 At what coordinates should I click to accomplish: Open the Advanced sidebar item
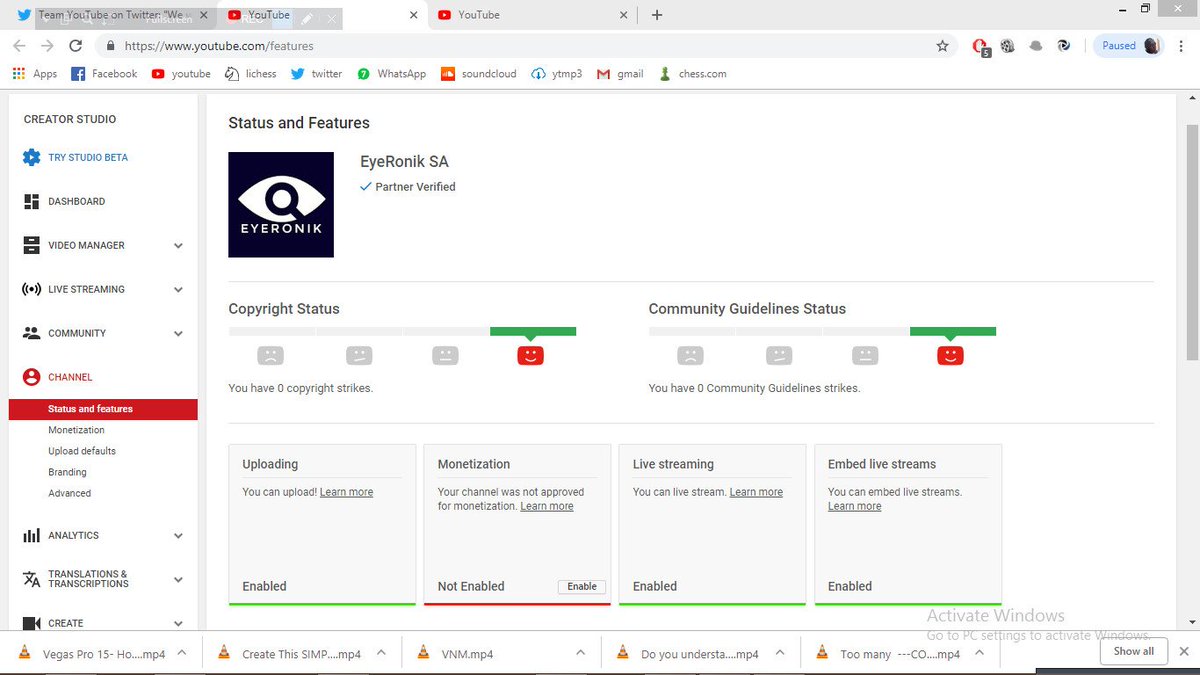[69, 493]
